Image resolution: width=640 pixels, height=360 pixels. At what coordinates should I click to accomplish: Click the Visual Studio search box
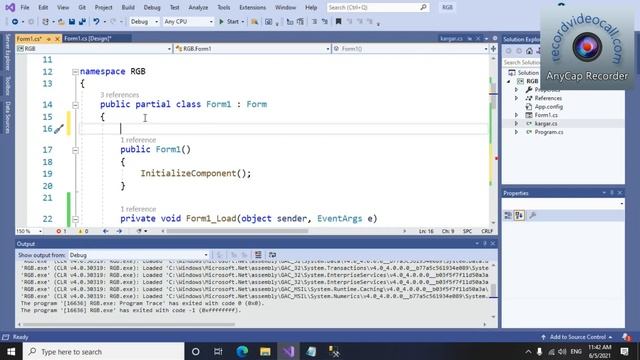378,7
